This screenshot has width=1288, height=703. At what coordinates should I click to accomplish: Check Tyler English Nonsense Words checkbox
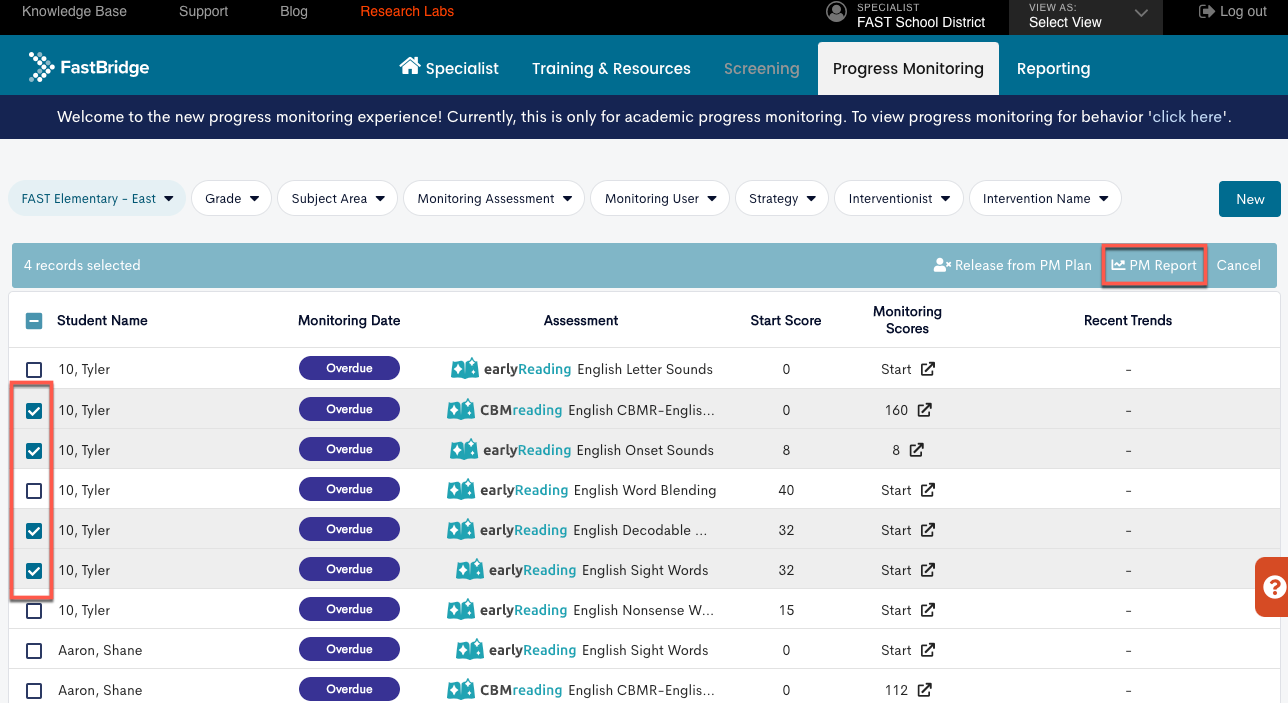(34, 610)
